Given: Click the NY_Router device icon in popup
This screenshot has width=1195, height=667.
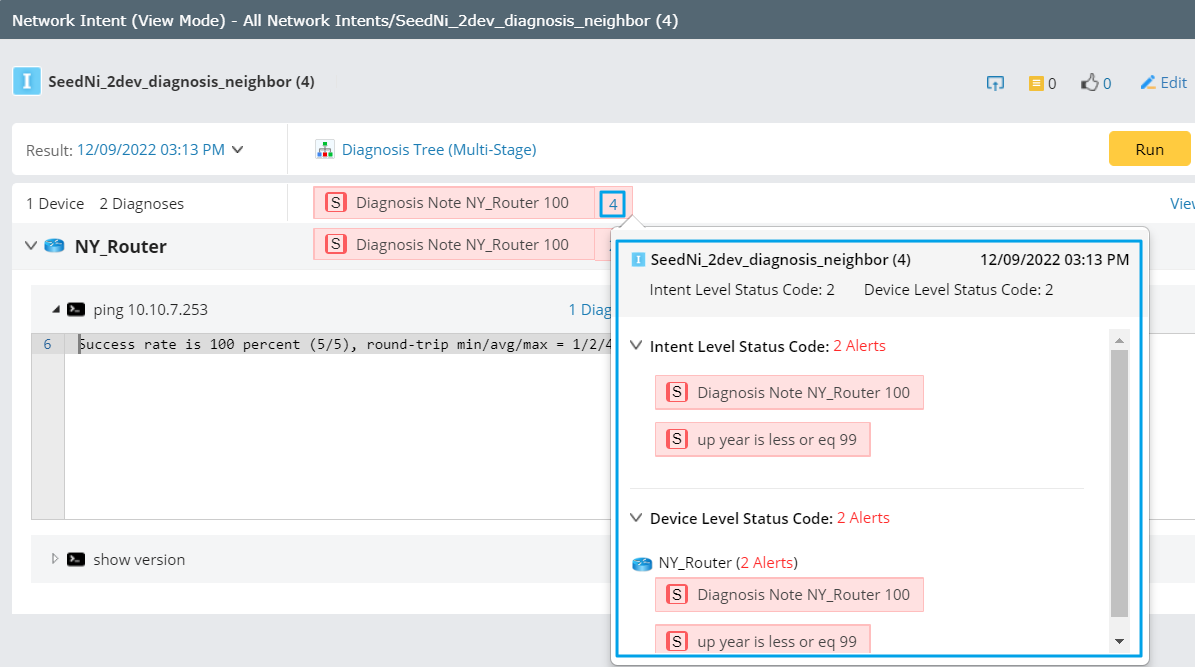Looking at the screenshot, I should pyautogui.click(x=642, y=564).
